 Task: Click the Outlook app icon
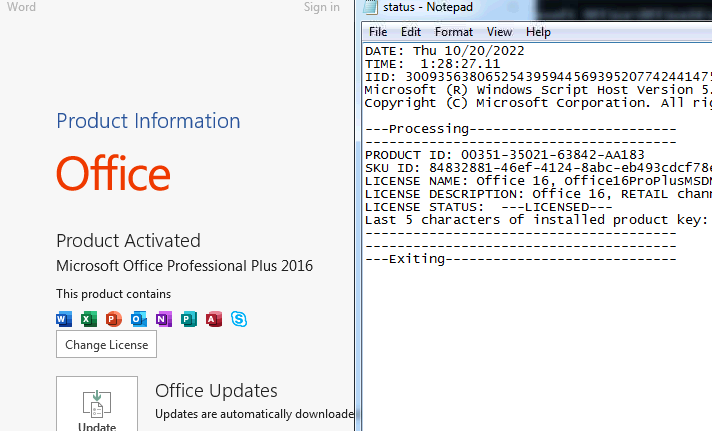(x=139, y=319)
